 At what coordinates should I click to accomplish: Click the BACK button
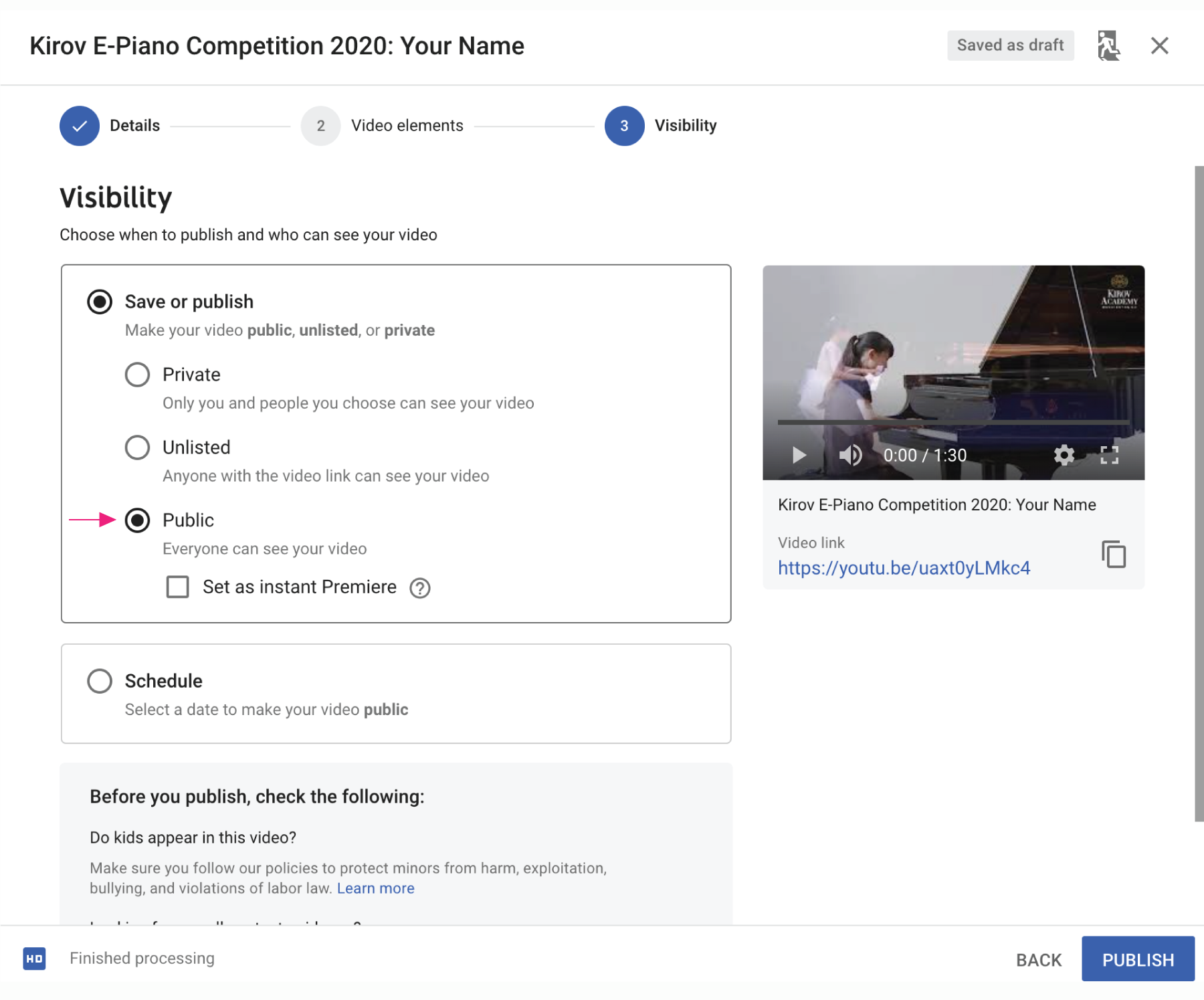1038,960
